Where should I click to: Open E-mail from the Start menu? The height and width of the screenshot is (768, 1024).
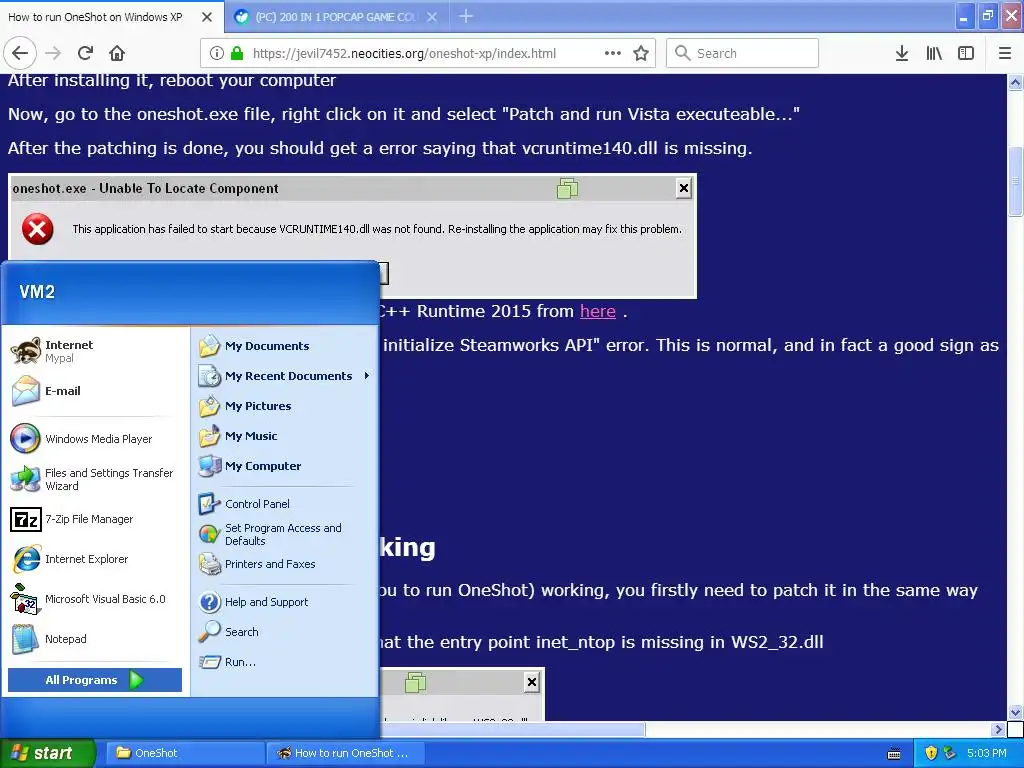(95, 391)
